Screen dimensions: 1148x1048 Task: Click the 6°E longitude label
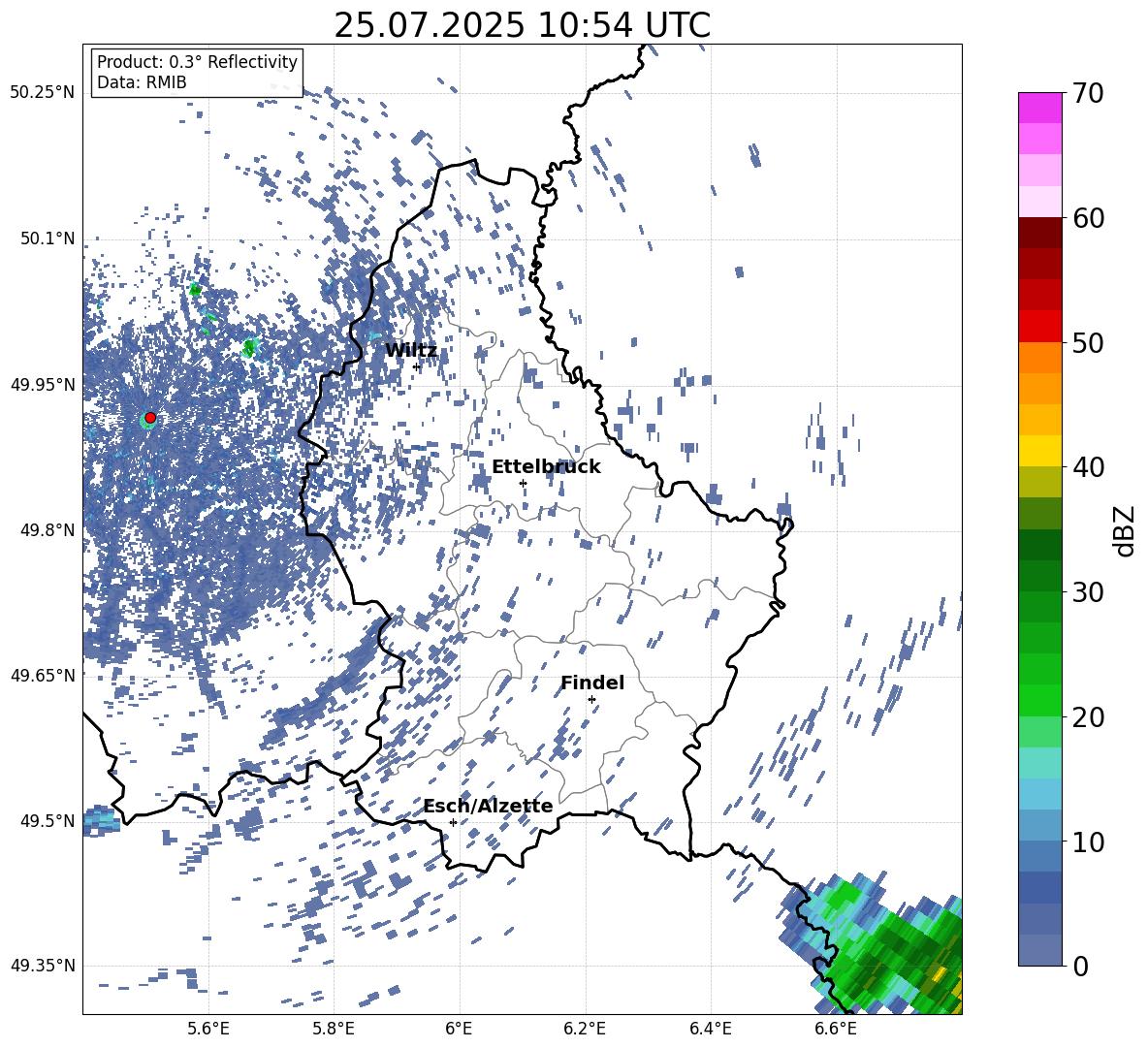pyautogui.click(x=459, y=1029)
